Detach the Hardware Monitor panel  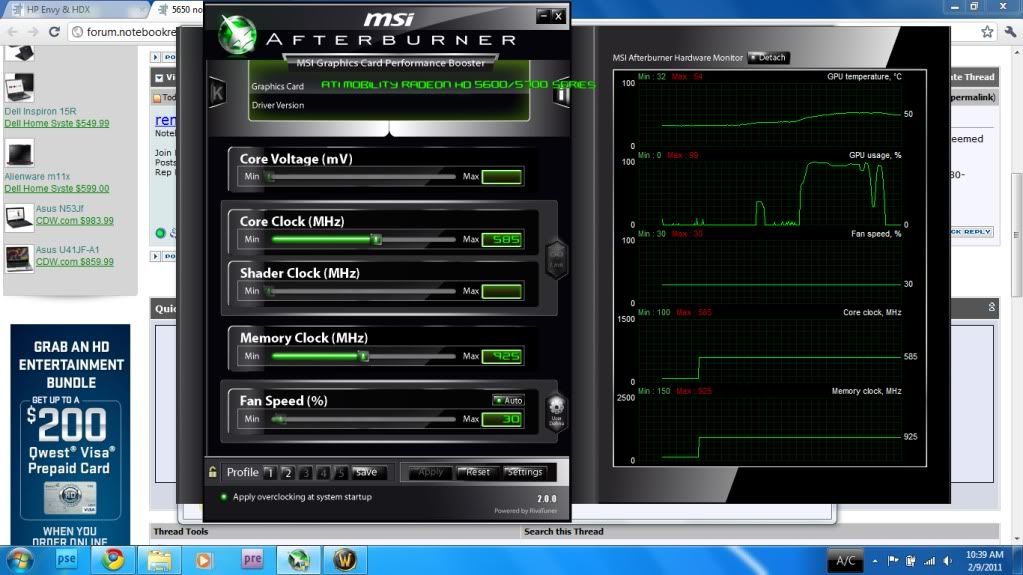click(x=769, y=57)
